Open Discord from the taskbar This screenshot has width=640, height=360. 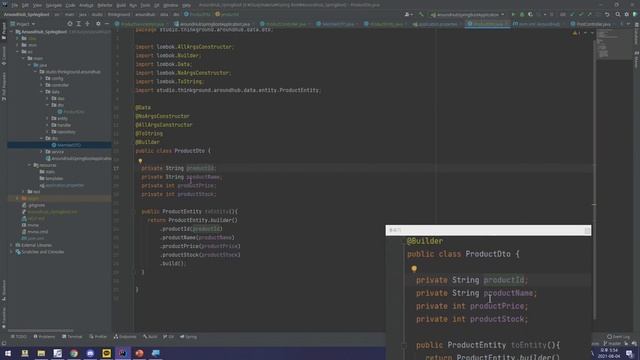90,353
